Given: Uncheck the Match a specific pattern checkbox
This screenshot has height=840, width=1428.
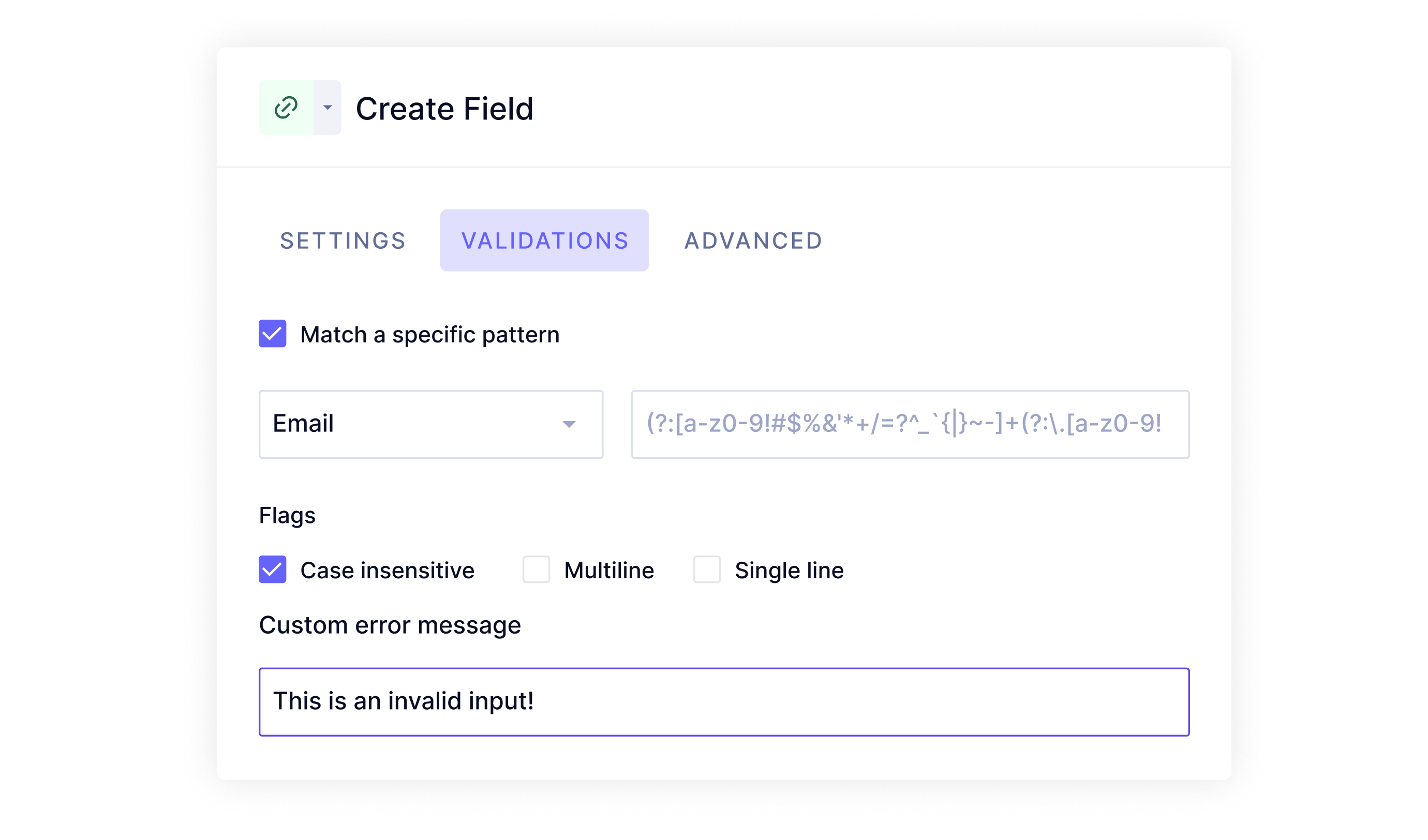Looking at the screenshot, I should 273,334.
